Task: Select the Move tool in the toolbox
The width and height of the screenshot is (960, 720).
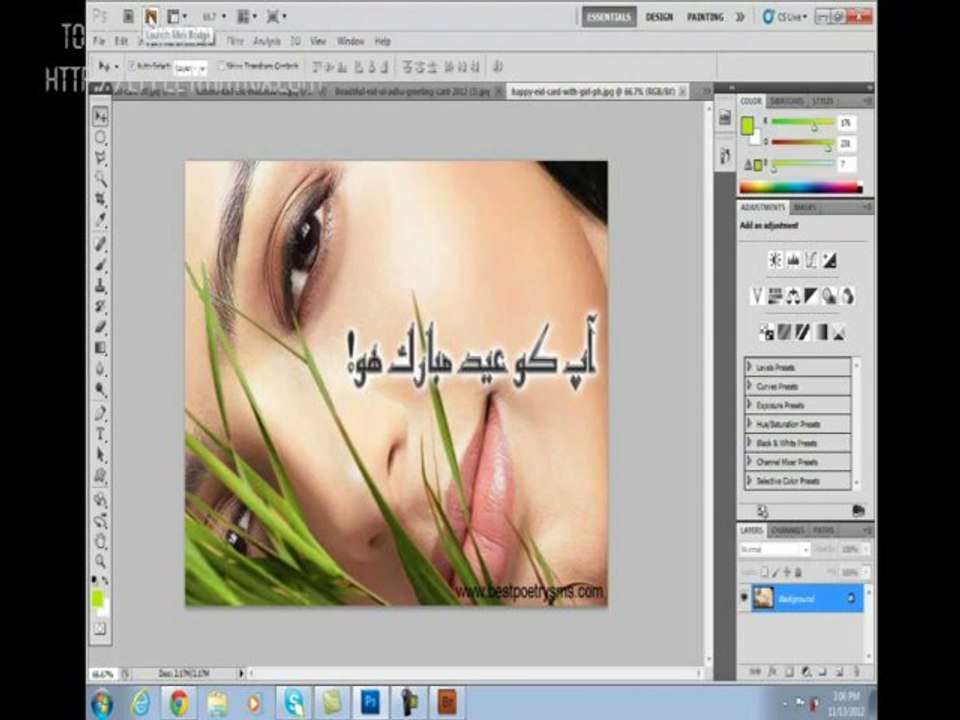Action: point(100,116)
